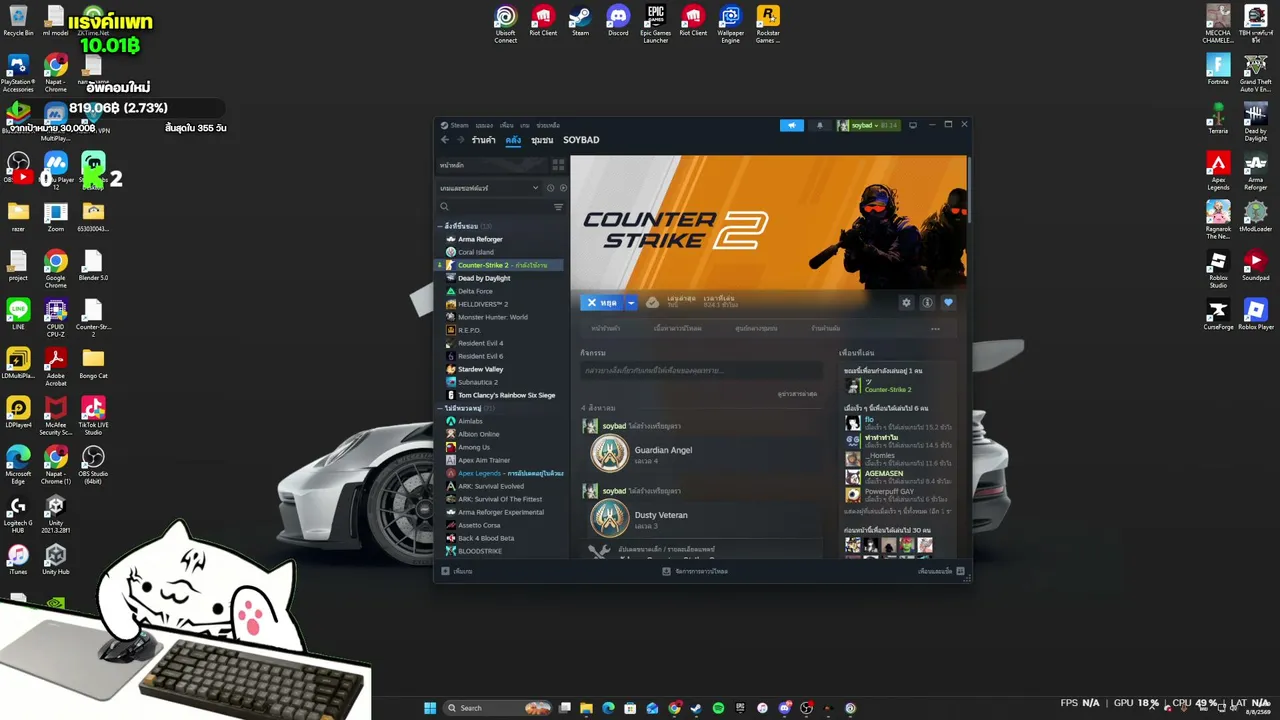Click the cloud sync status icon

(x=652, y=302)
